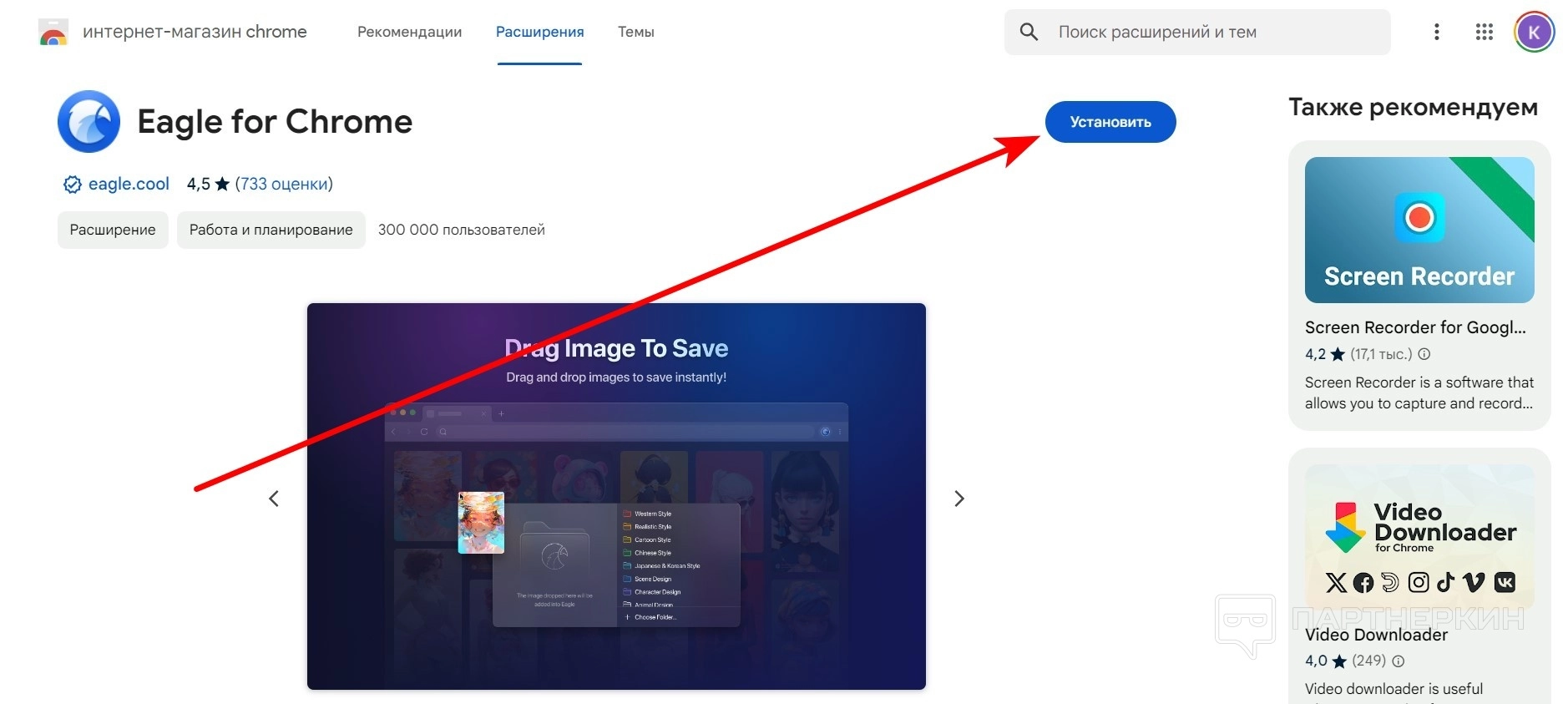
Task: Open the Google apps grid
Action: 1484,32
